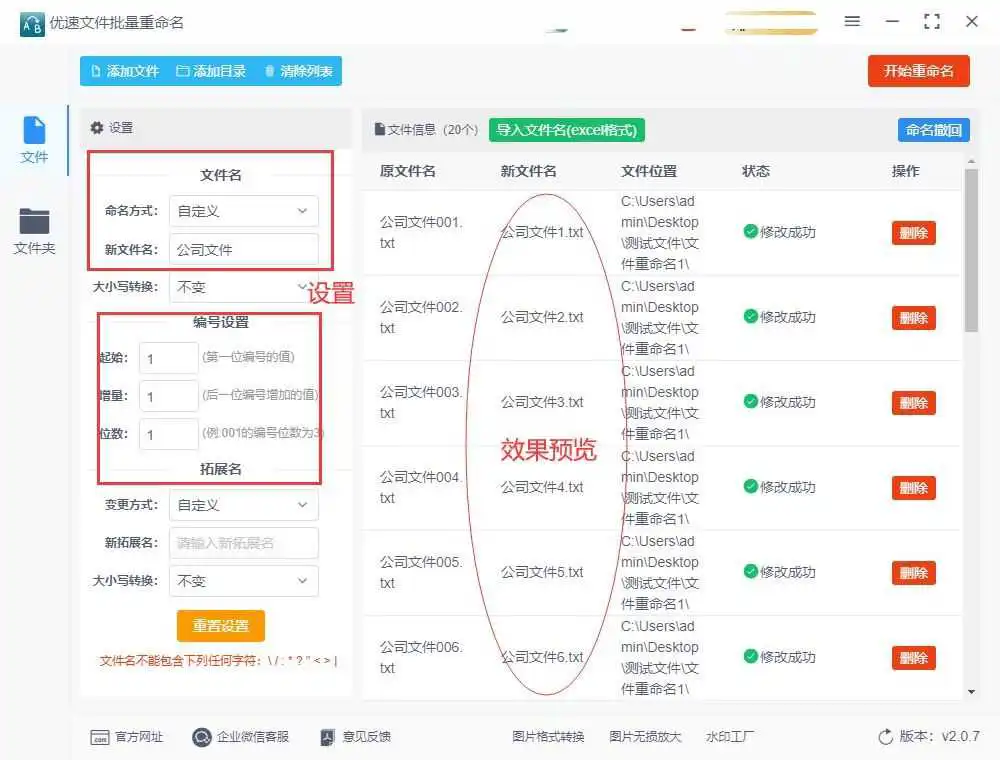Click 清除列表 toolbar button
Image resolution: width=1000 pixels, height=760 pixels.
[298, 71]
